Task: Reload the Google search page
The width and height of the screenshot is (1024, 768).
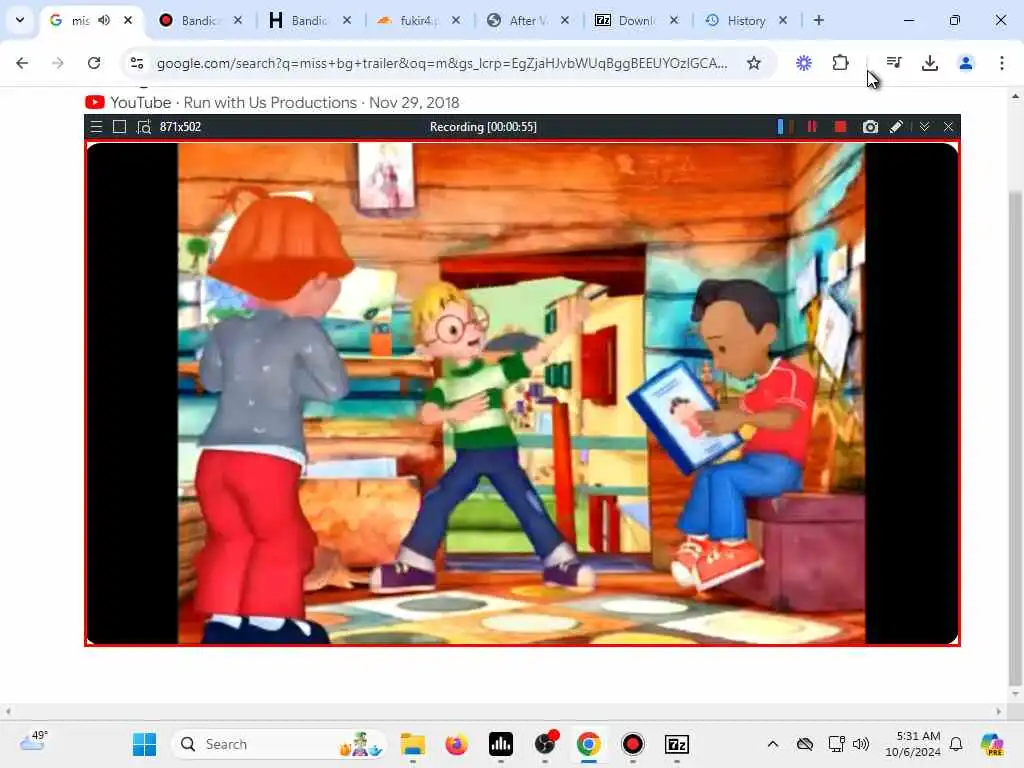Action: [94, 63]
